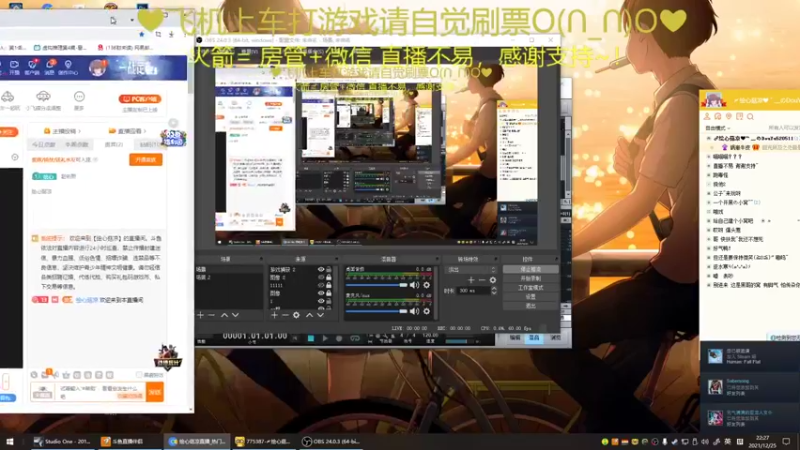800x450 pixels.
Task: Open the 控件 dock header menu icon
Action: coord(556,259)
